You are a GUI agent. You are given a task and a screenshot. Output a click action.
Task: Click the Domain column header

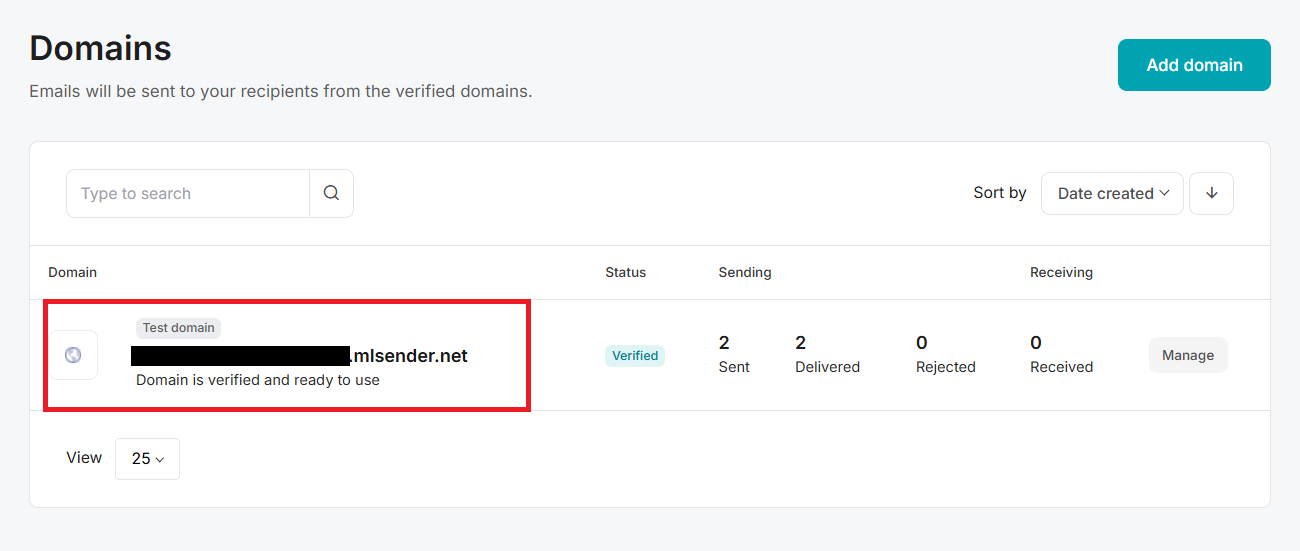tap(73, 272)
